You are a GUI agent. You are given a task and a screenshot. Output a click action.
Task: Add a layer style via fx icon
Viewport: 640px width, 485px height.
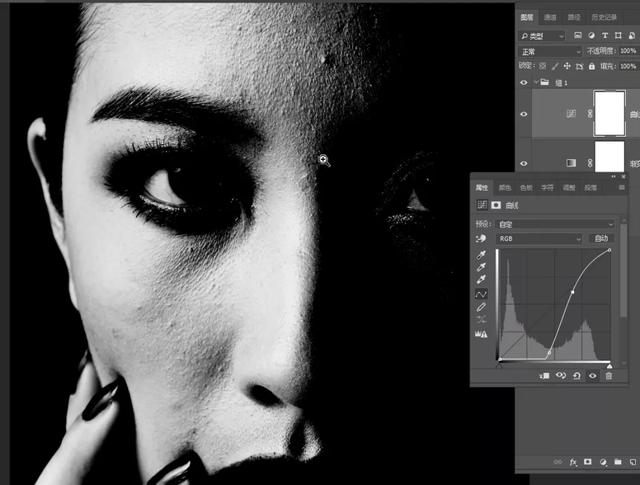[573, 462]
